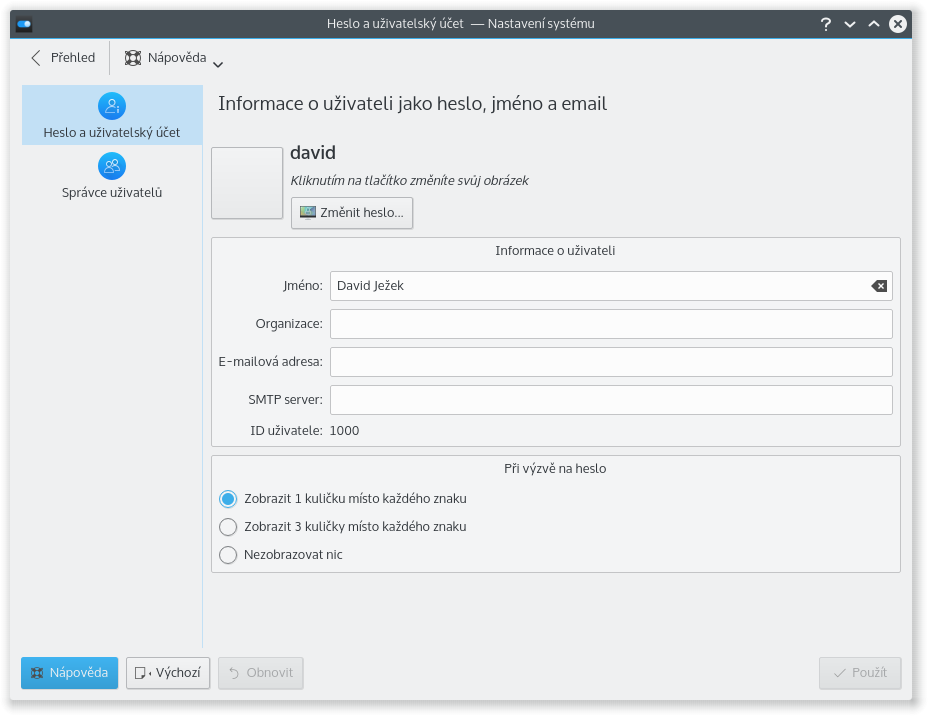Expand the Nápověda toolbar dropdown arrow
The width and height of the screenshot is (928, 716).
(218, 64)
